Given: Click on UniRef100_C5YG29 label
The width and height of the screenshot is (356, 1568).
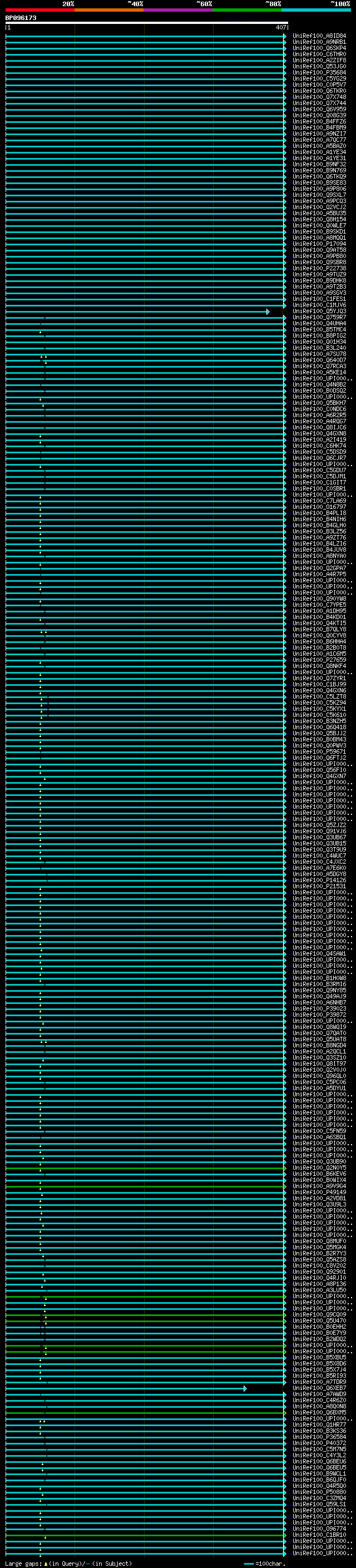Looking at the screenshot, I should tap(319, 78).
